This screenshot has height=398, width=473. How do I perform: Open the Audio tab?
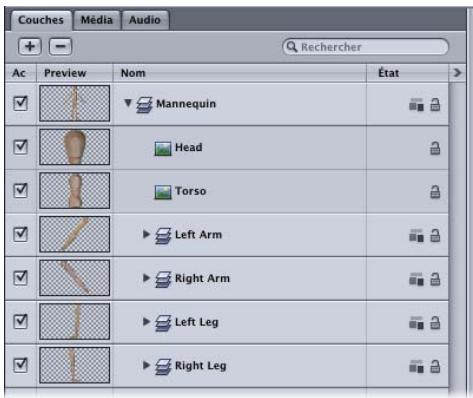145,20
